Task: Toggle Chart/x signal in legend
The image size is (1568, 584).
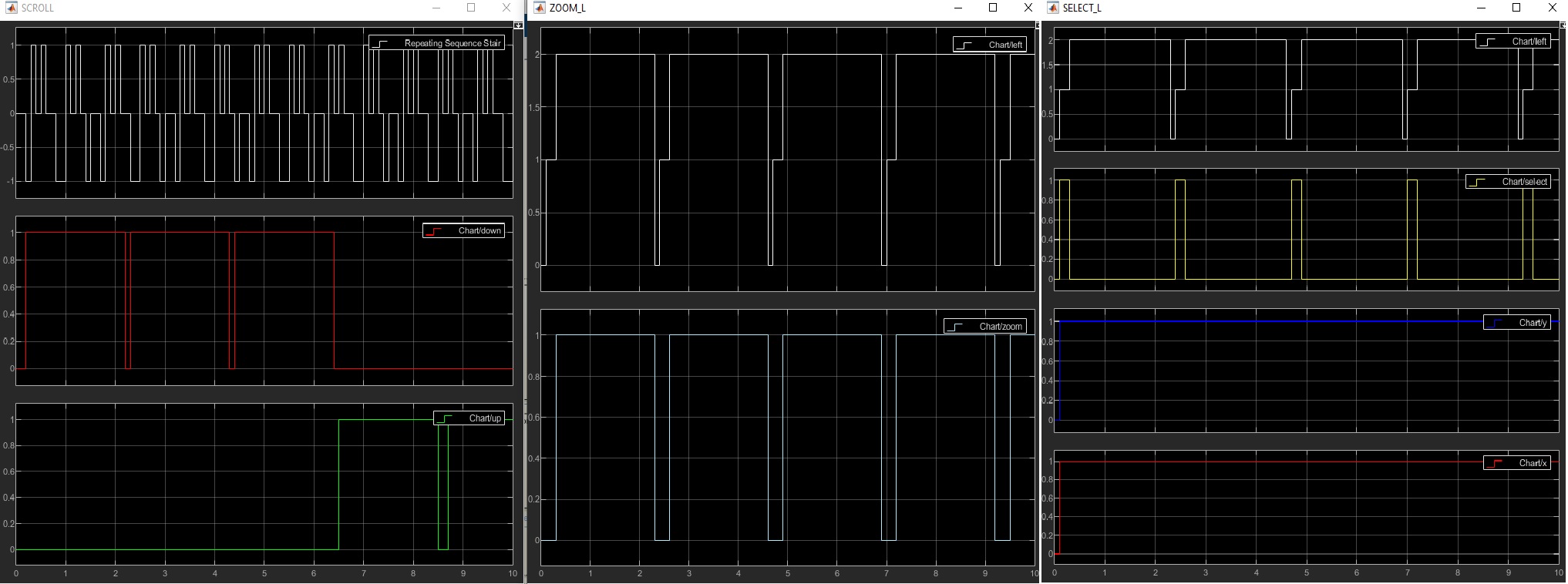Action: coord(1516,463)
